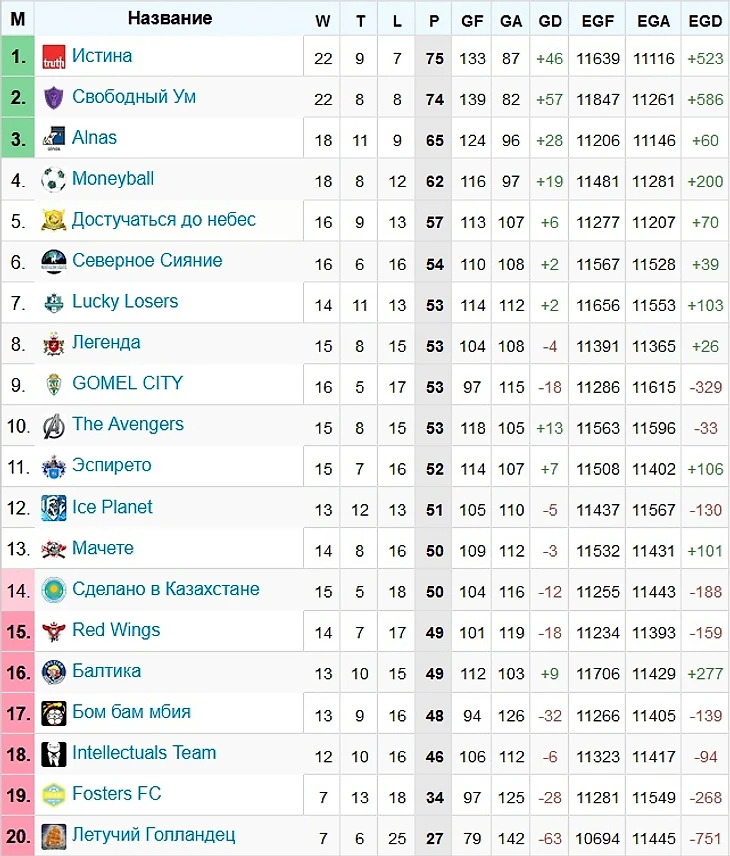Click the Истина team logo icon

pyautogui.click(x=54, y=58)
